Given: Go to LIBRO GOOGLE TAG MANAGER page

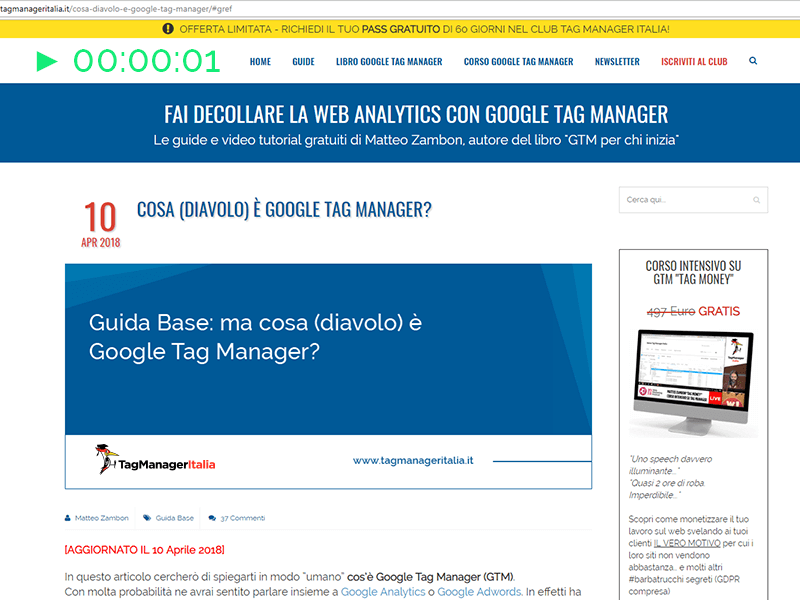Looking at the screenshot, I should click(389, 62).
